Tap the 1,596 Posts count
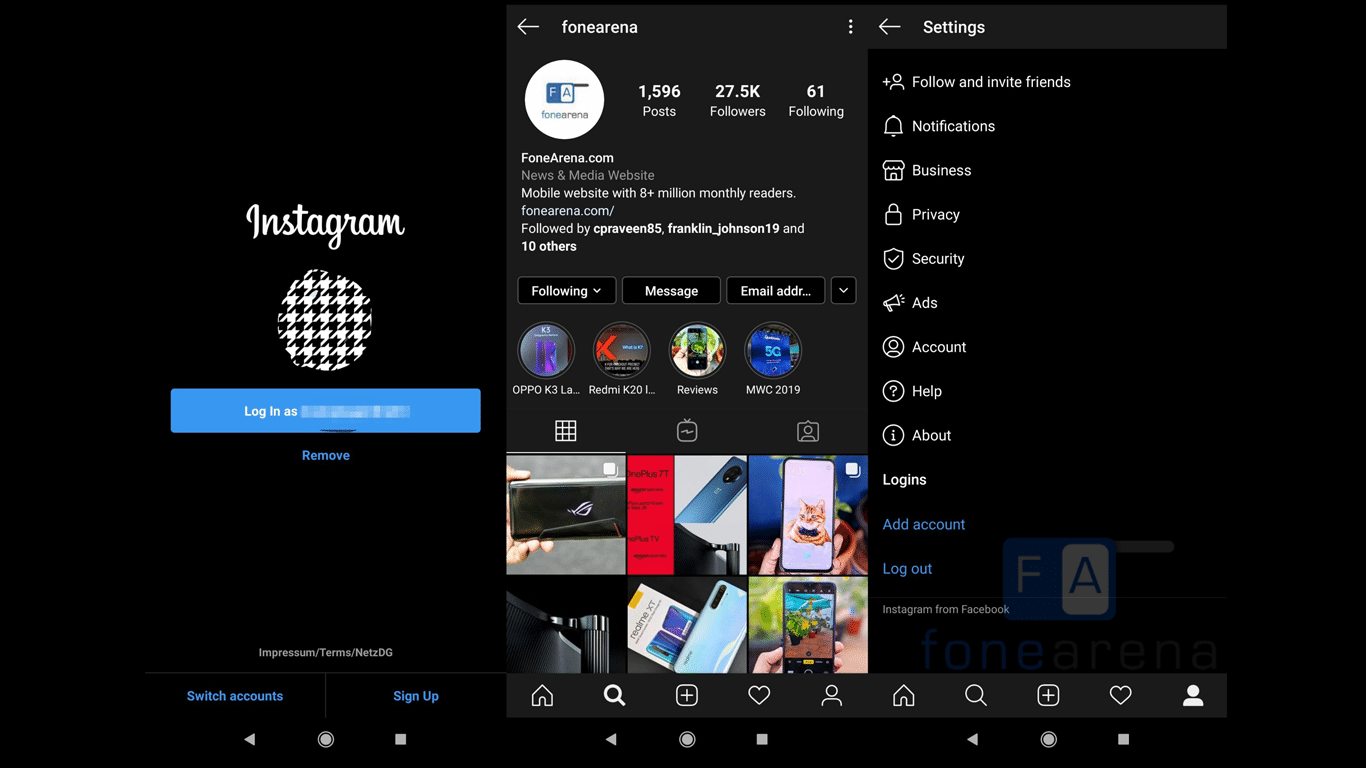This screenshot has height=768, width=1366. click(659, 100)
